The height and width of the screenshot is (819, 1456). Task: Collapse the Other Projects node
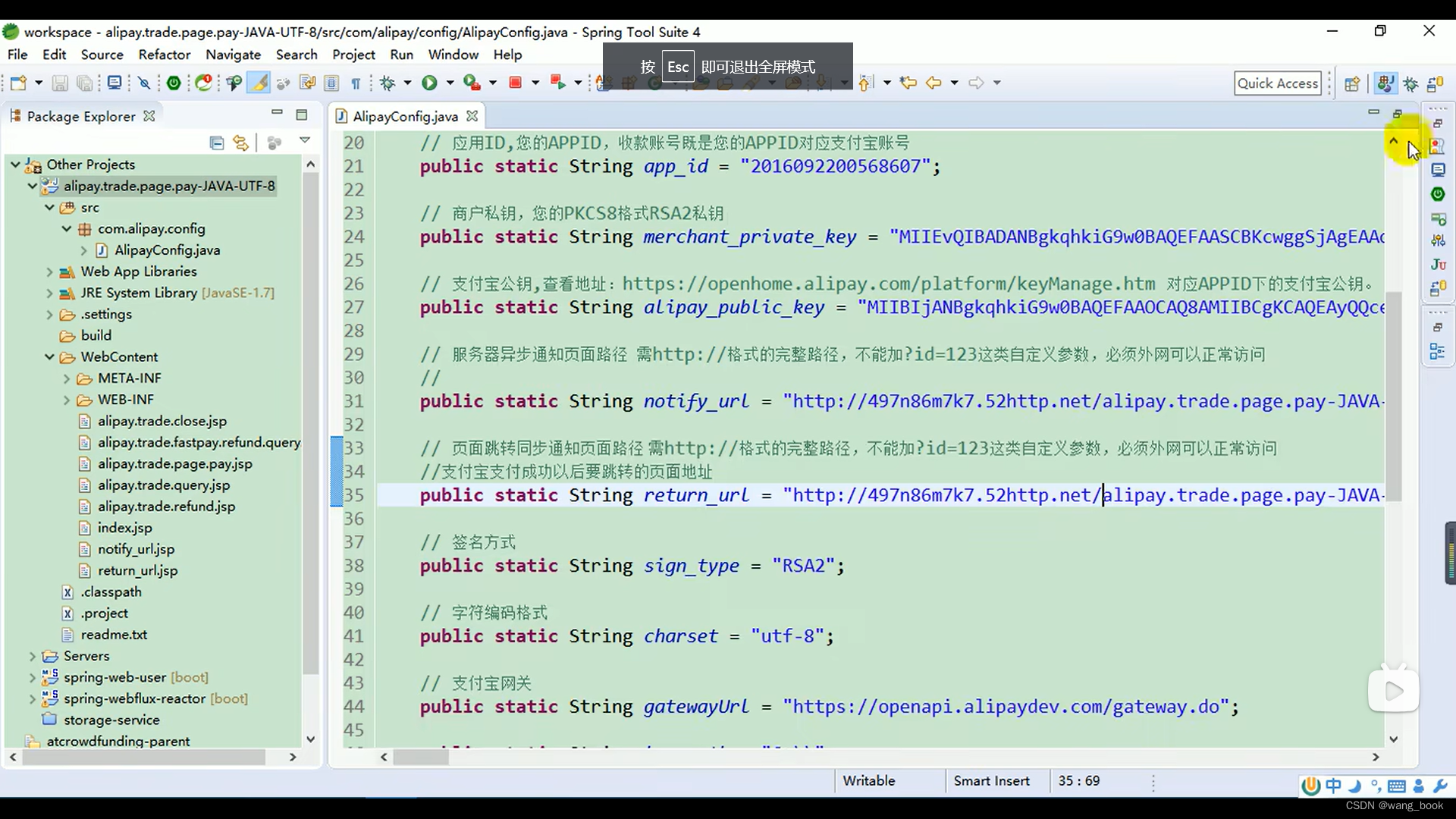pyautogui.click(x=15, y=165)
